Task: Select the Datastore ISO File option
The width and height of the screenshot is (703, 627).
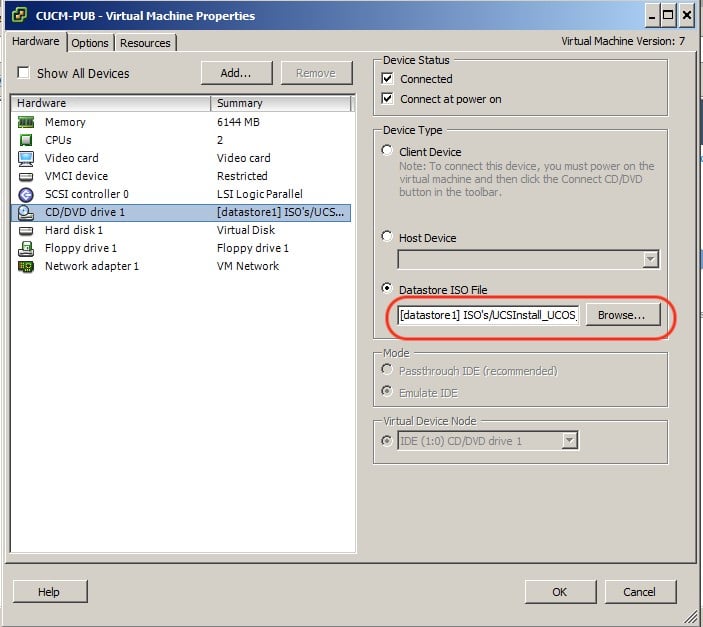Action: click(387, 288)
